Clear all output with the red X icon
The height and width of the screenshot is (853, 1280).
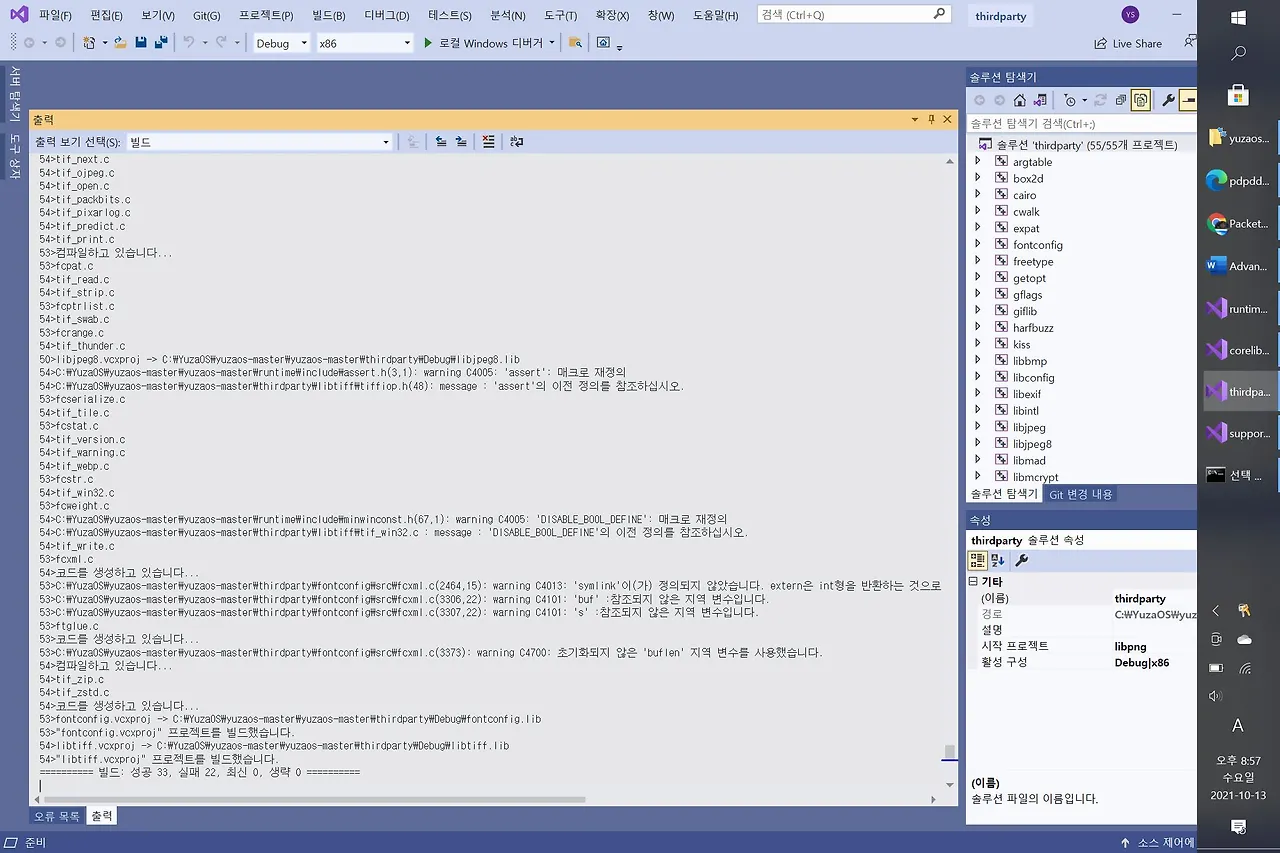[x=488, y=142]
